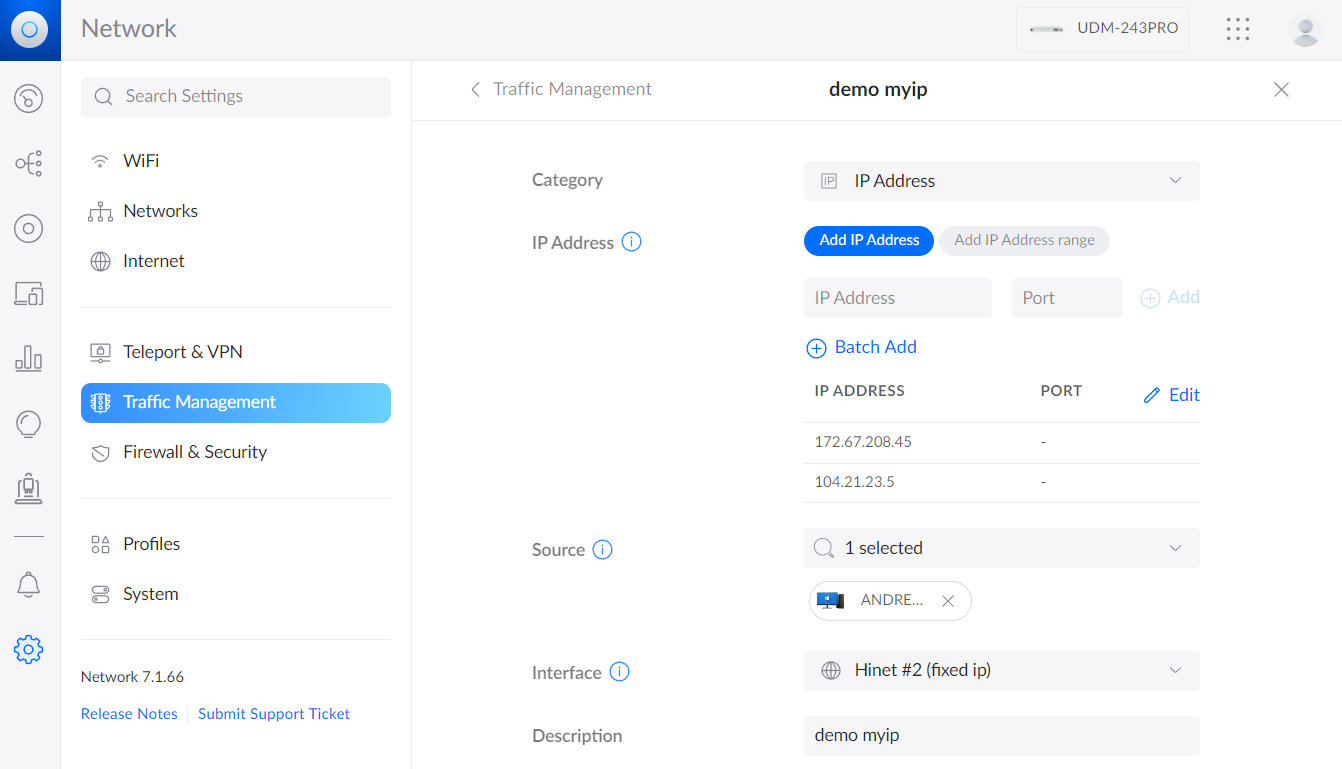This screenshot has height=769, width=1342.
Task: Open the Topology icon in left rail
Action: point(28,163)
